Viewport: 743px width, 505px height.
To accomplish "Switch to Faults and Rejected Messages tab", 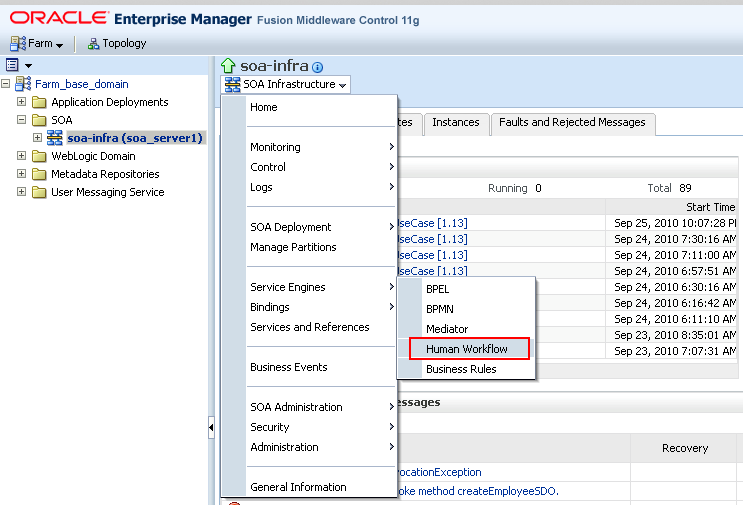I will click(572, 123).
